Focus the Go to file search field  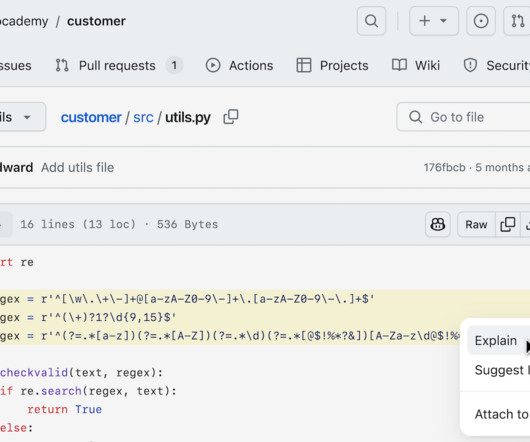click(463, 117)
